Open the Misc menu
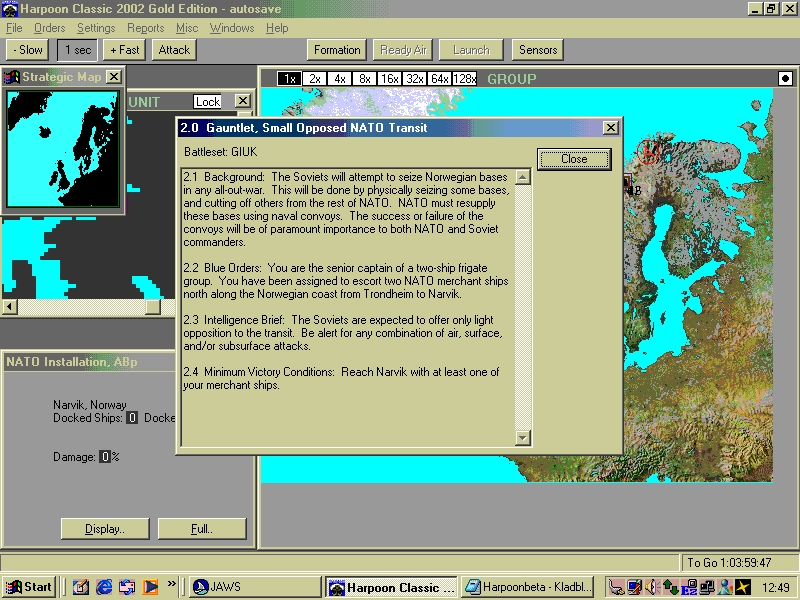This screenshot has height=600, width=800. point(187,28)
